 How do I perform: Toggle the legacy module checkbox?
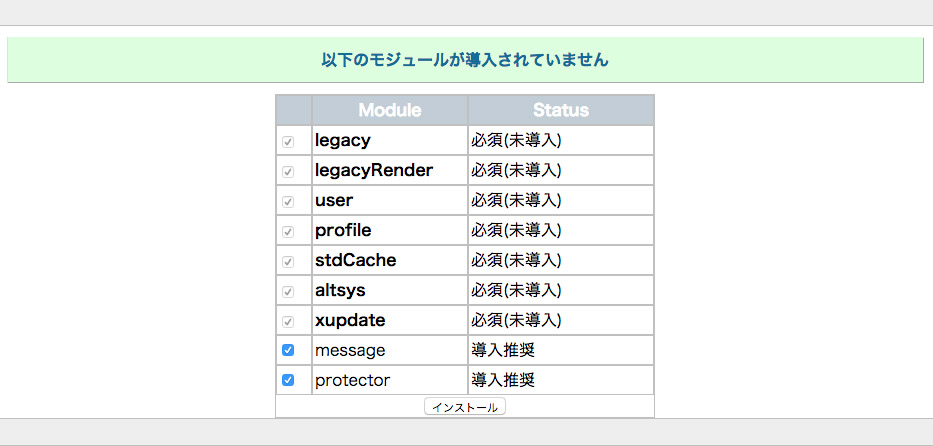click(x=288, y=141)
